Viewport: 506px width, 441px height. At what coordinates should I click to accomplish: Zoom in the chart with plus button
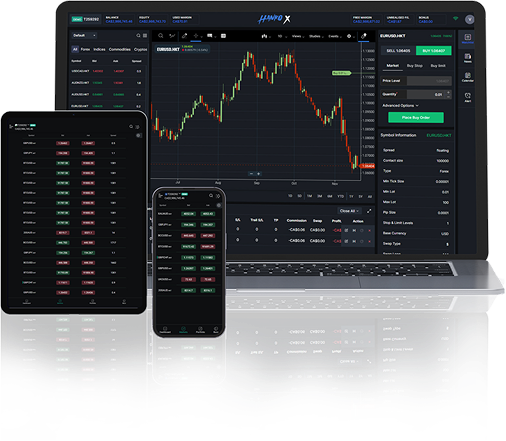point(258,174)
